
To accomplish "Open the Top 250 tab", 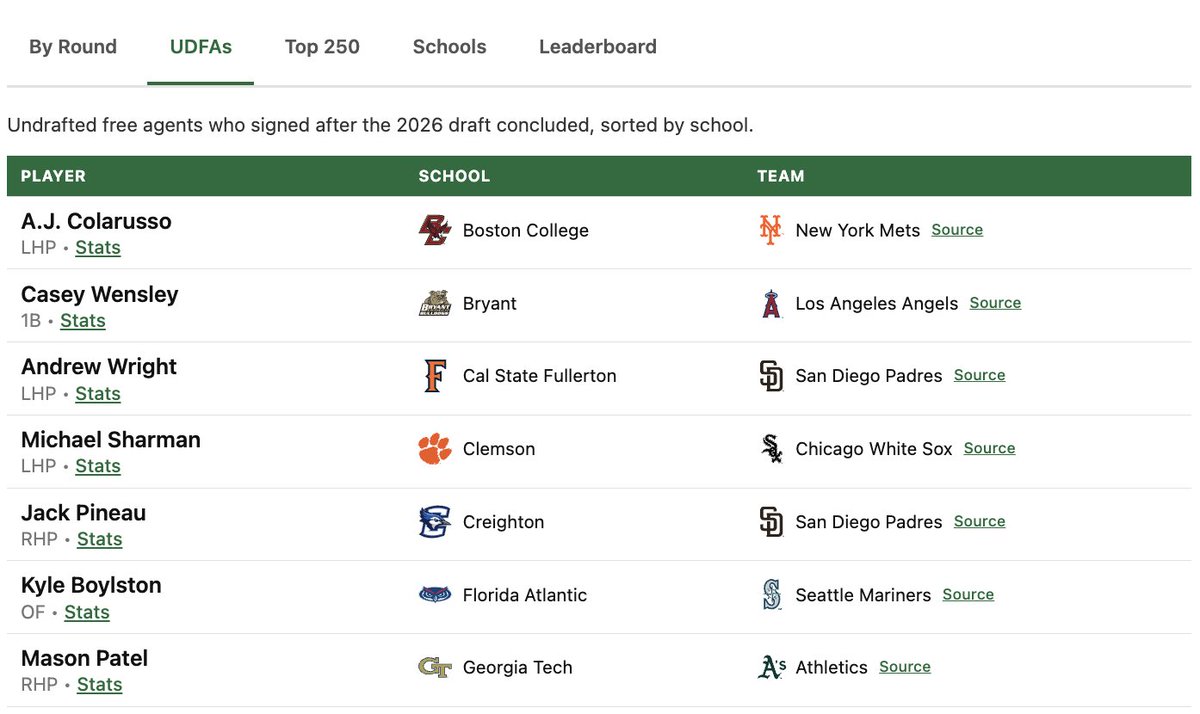I will (x=322, y=47).
